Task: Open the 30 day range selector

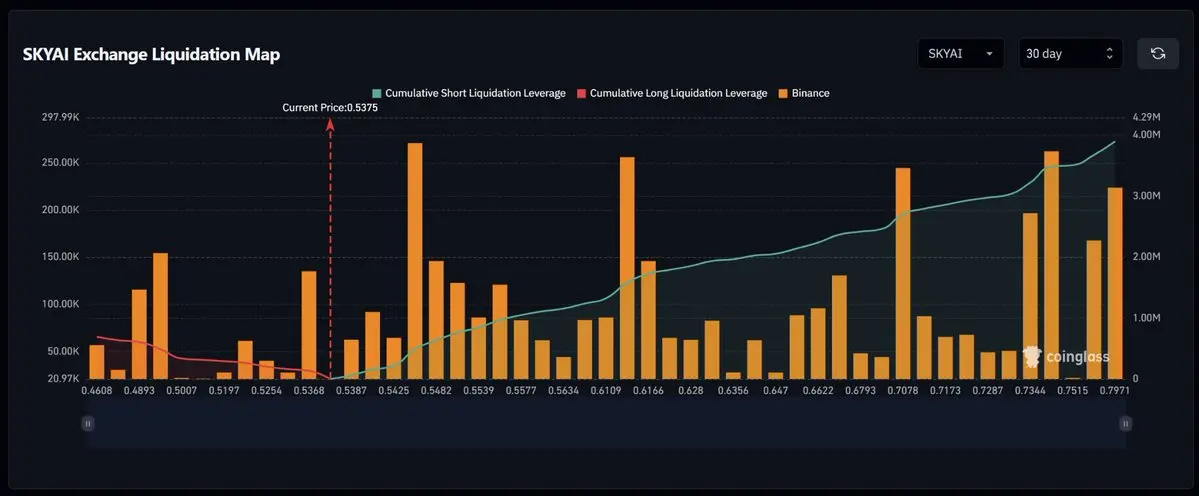Action: coord(1071,53)
